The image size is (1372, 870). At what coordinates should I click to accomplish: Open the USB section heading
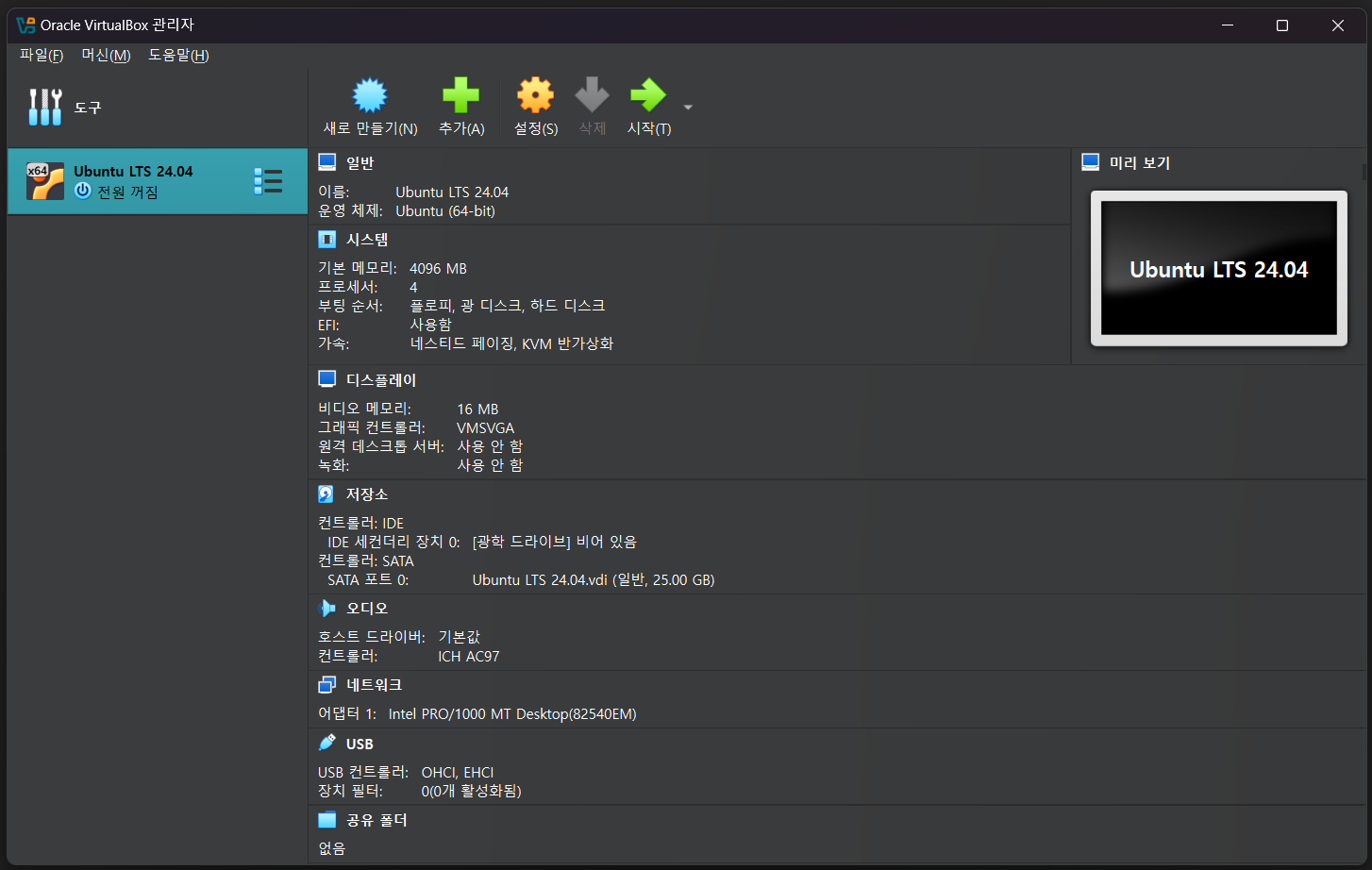point(360,744)
